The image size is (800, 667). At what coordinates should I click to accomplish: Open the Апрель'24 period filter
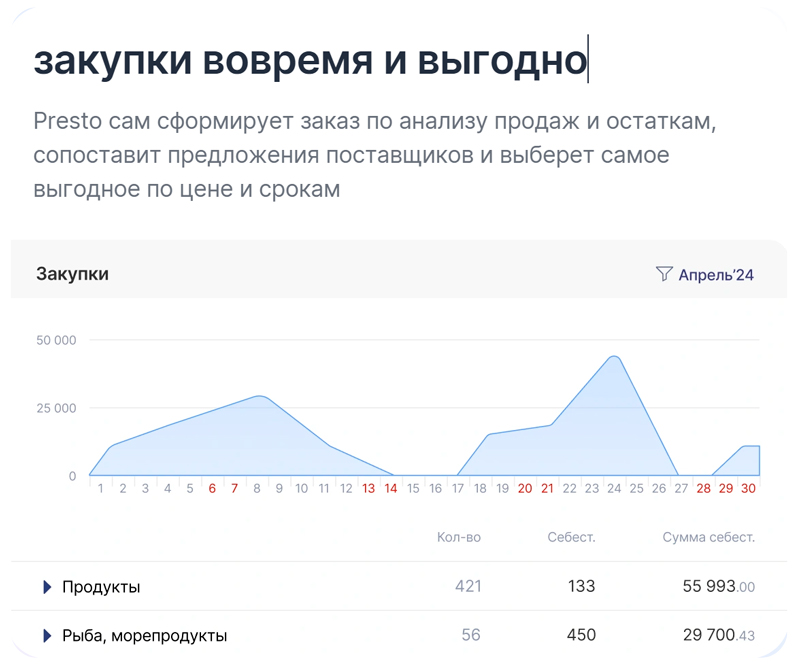click(716, 275)
